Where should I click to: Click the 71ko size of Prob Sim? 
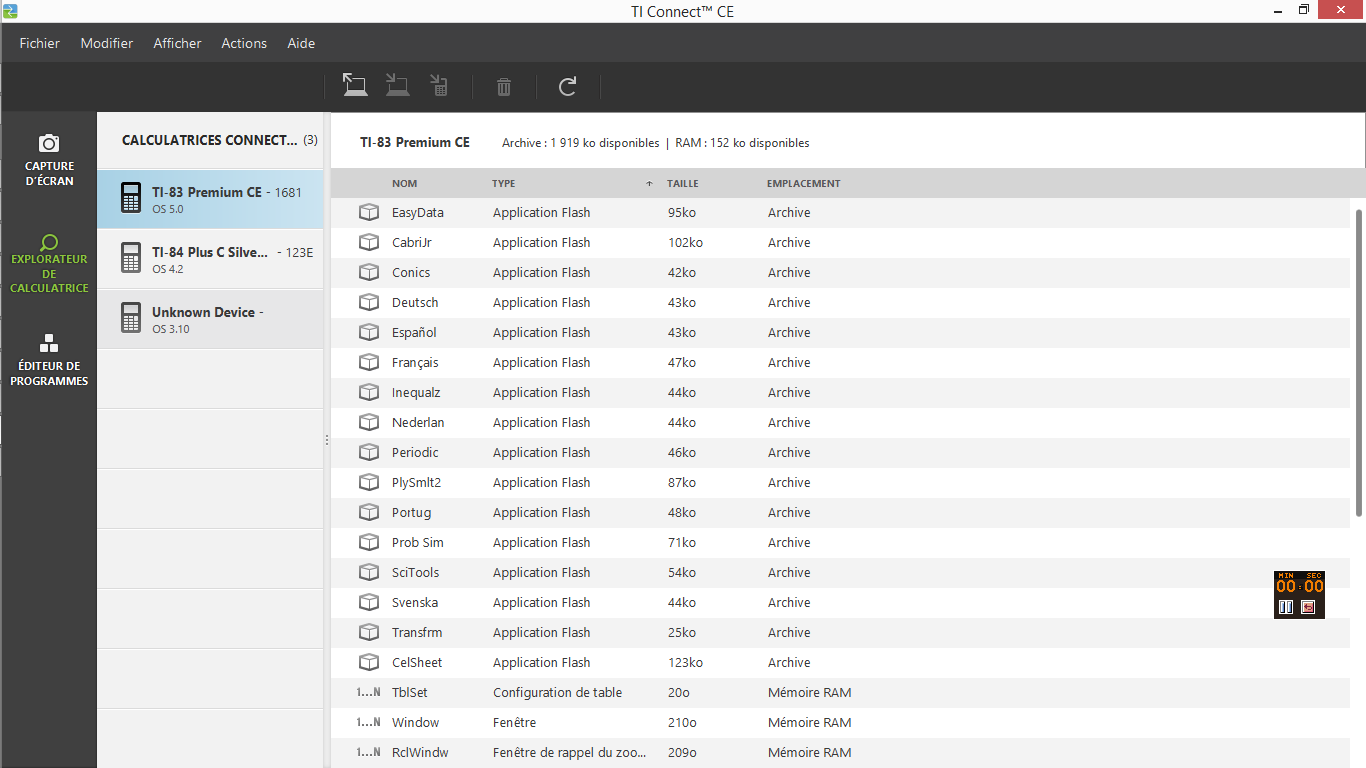coord(682,542)
